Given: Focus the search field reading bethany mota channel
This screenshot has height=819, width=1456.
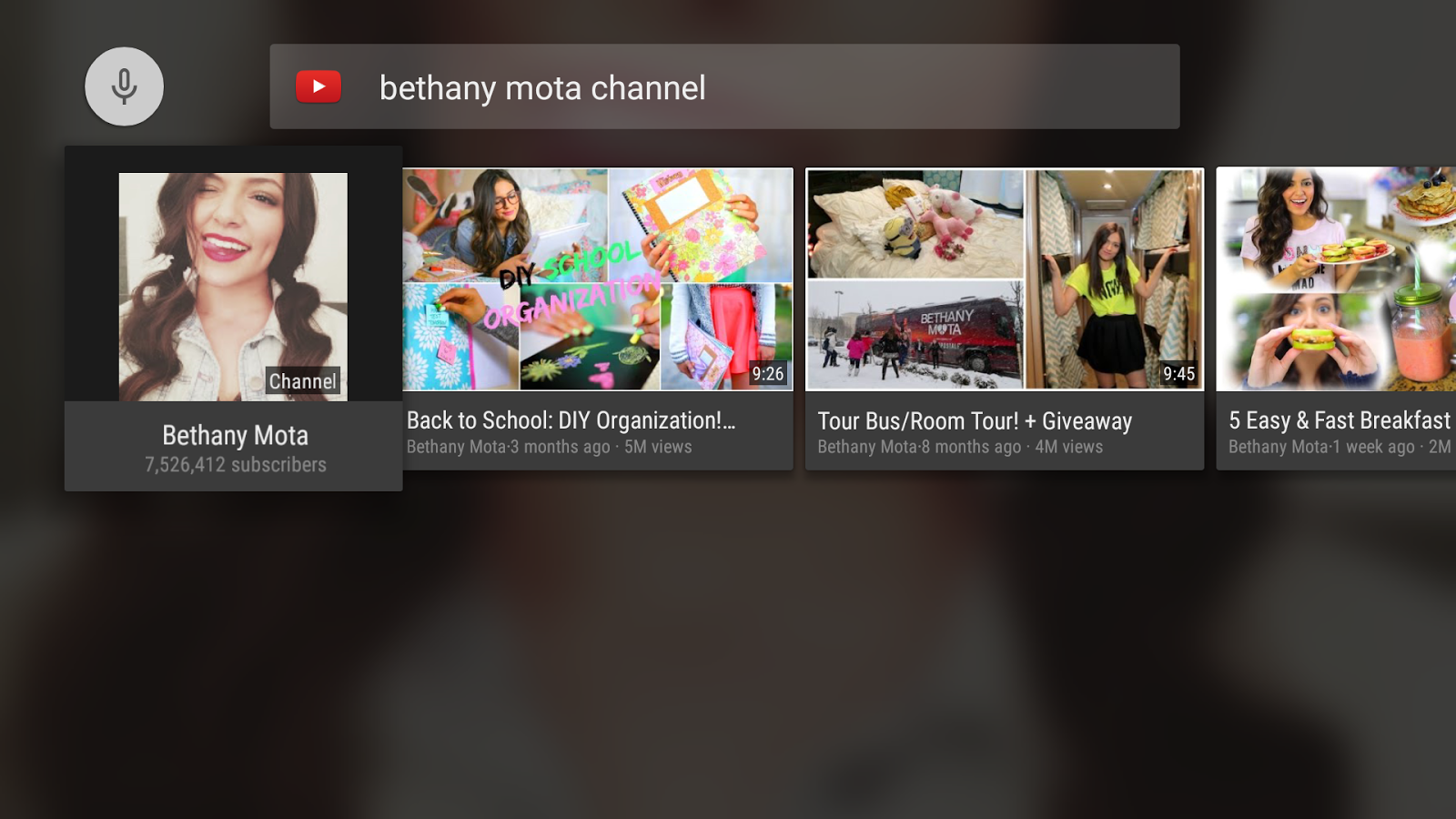Looking at the screenshot, I should coord(724,86).
